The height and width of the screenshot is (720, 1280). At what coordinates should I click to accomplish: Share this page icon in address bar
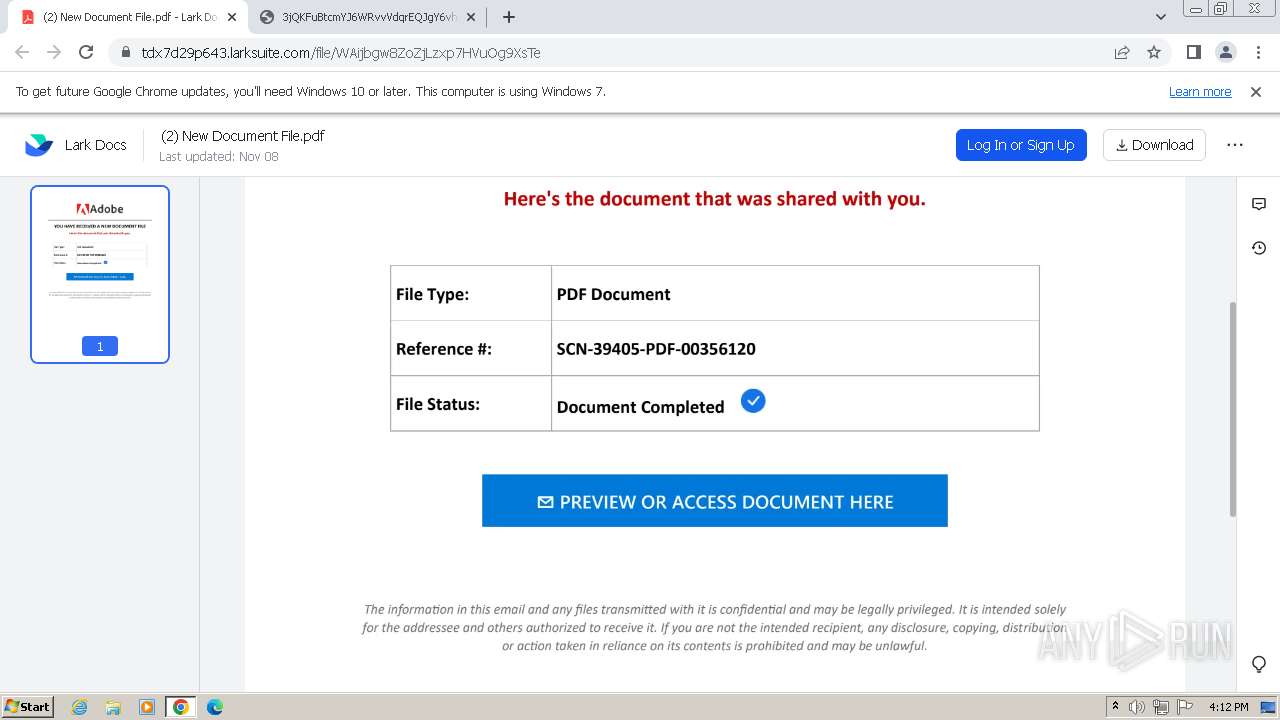pos(1122,52)
